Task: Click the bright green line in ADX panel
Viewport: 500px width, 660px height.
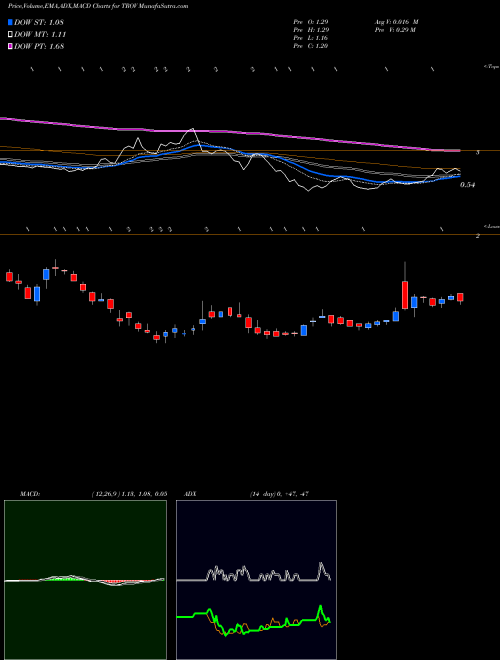Action: tap(253, 622)
